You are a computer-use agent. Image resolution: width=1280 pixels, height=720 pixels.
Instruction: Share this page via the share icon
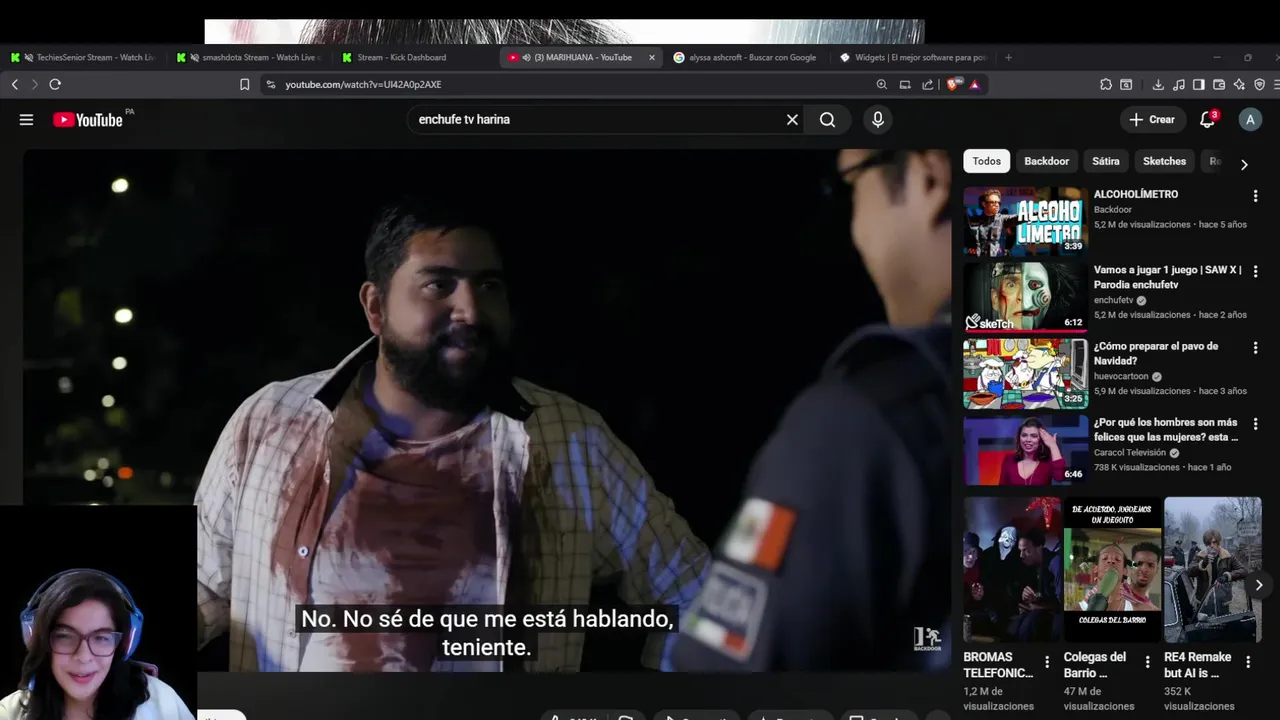[x=928, y=85]
